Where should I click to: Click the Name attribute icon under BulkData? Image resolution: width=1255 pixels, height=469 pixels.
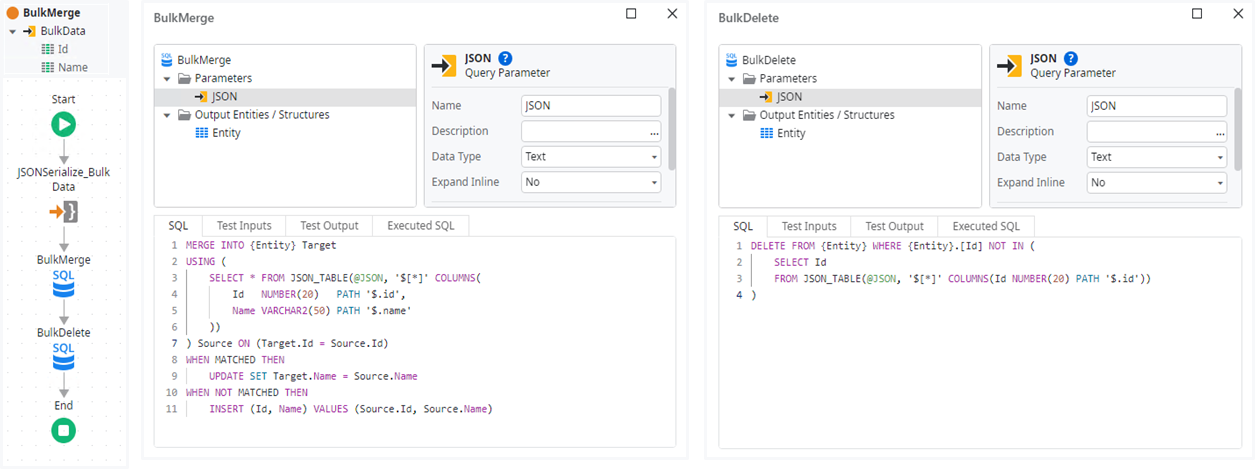47,67
